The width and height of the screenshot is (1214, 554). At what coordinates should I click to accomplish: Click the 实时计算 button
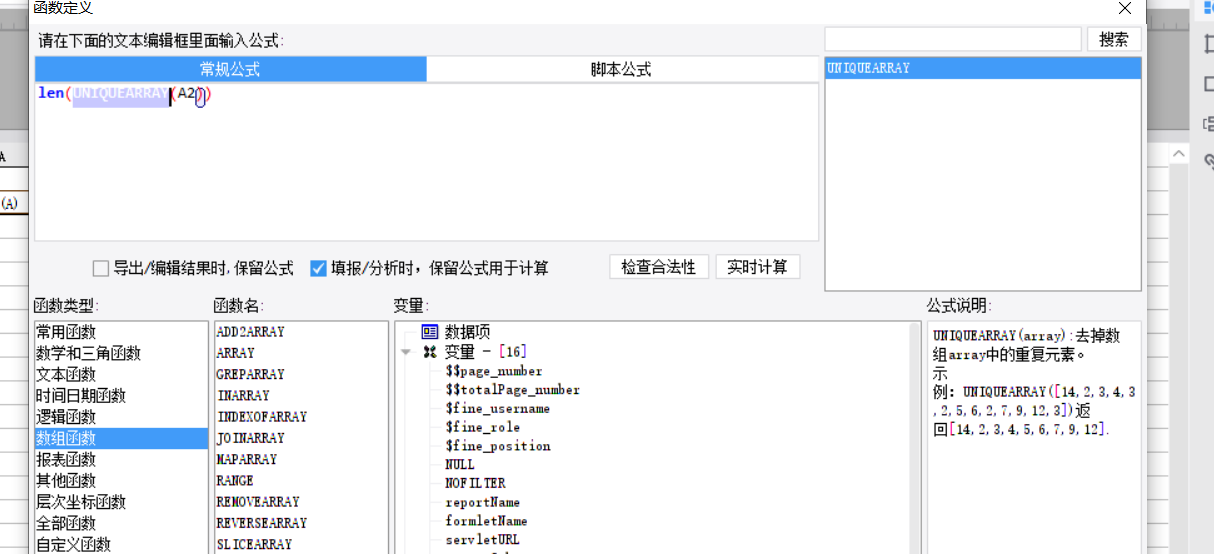point(757,267)
